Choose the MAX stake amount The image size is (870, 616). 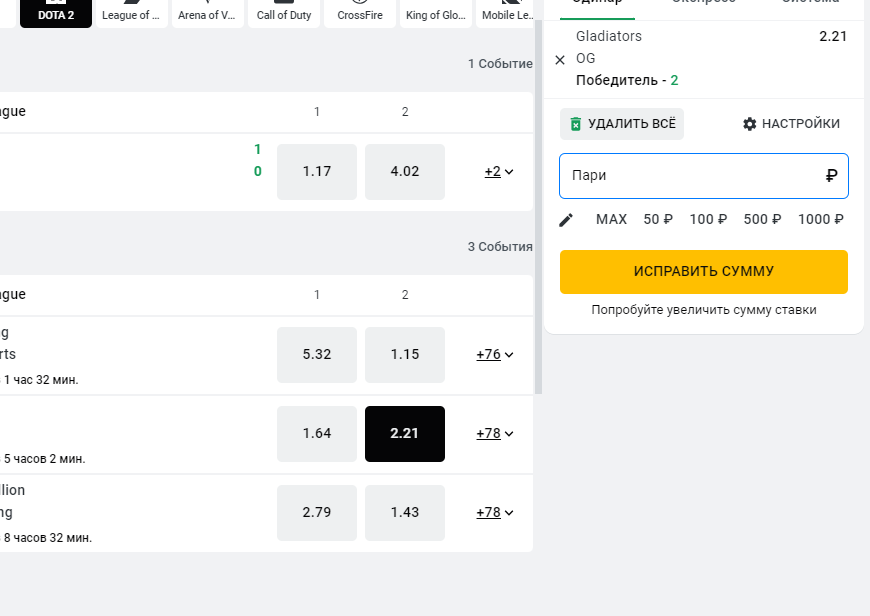click(611, 219)
